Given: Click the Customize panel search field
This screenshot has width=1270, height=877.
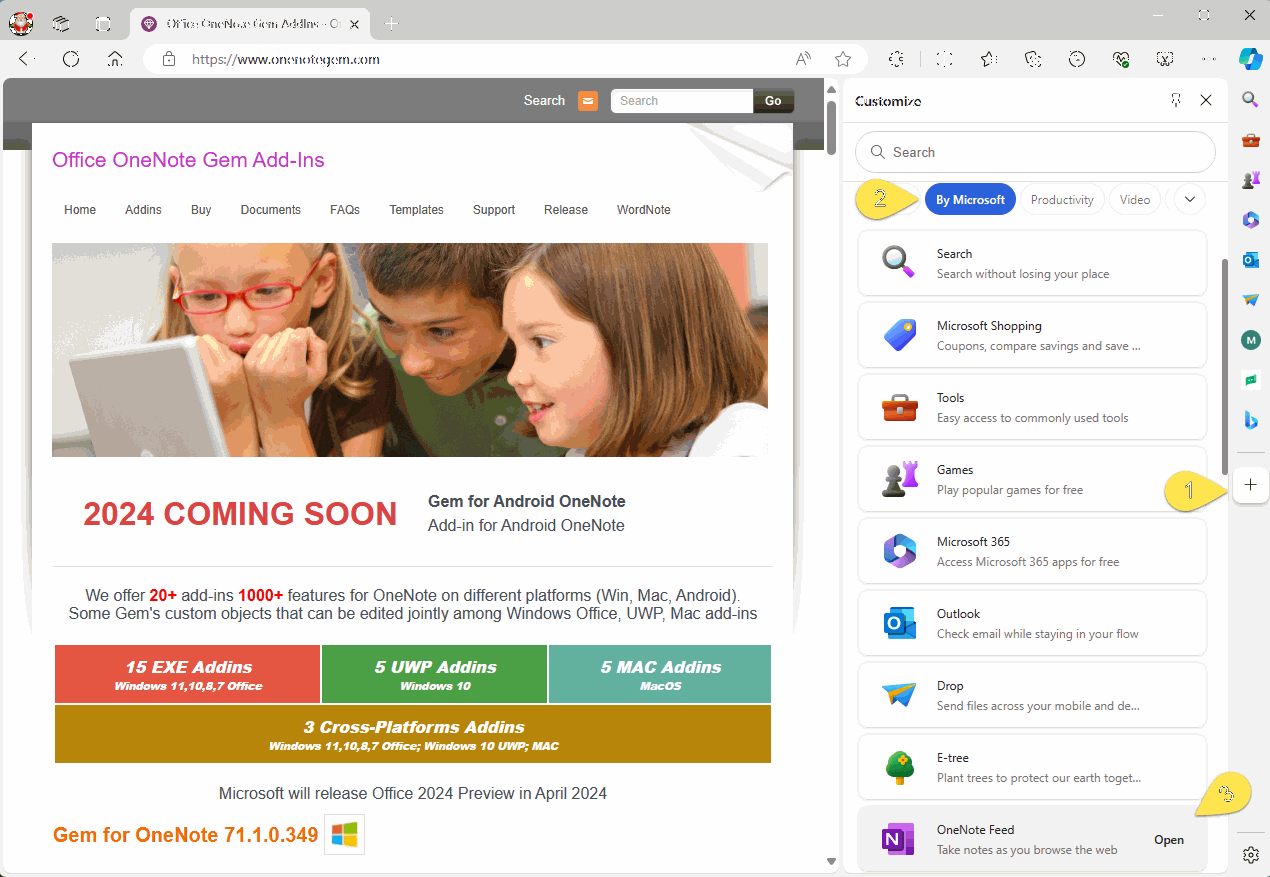Looking at the screenshot, I should 1035,152.
